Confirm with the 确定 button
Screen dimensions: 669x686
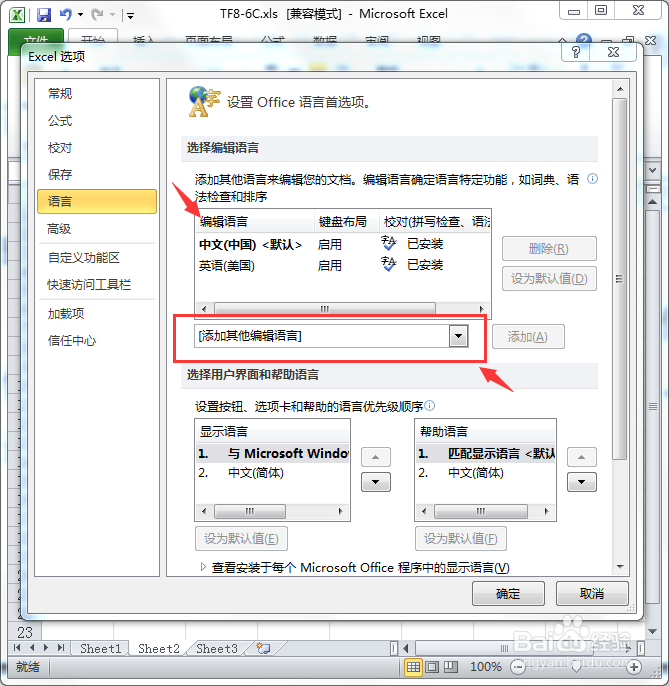coord(508,593)
